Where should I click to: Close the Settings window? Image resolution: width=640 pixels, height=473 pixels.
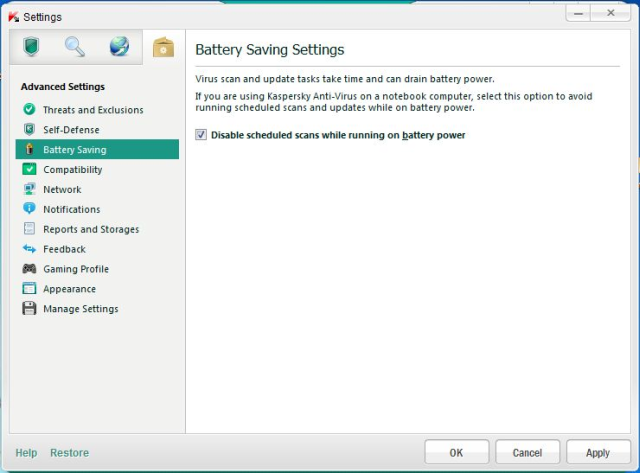point(611,13)
